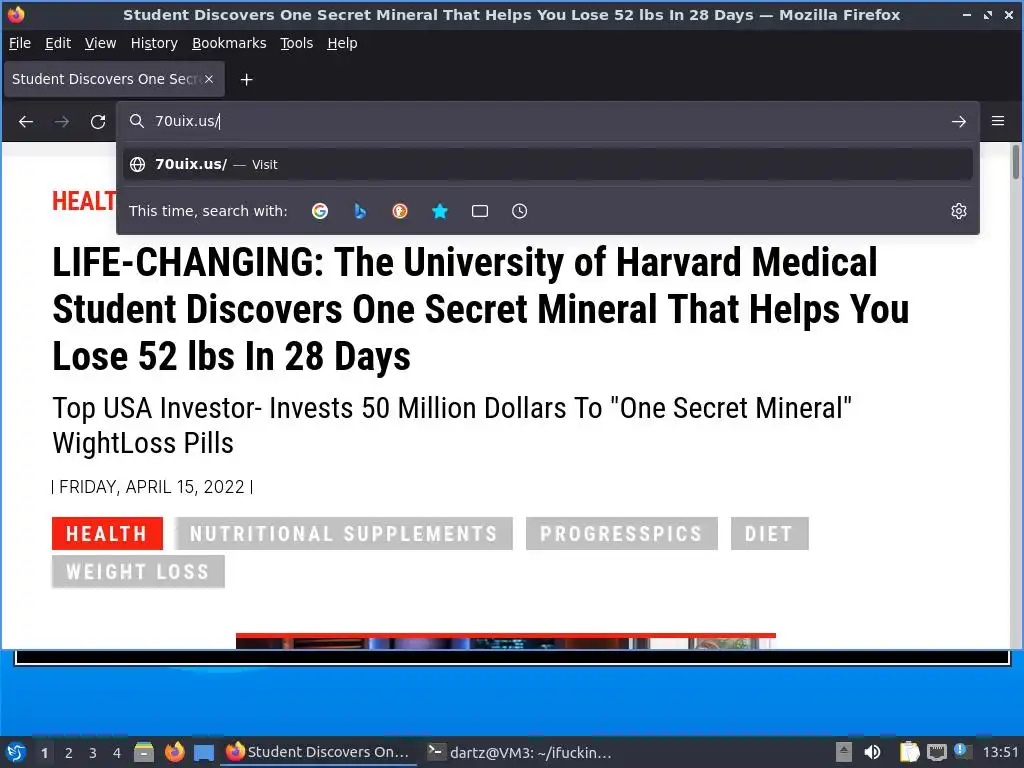Open the volume control tray icon
Viewport: 1024px width, 768px height.
(872, 752)
